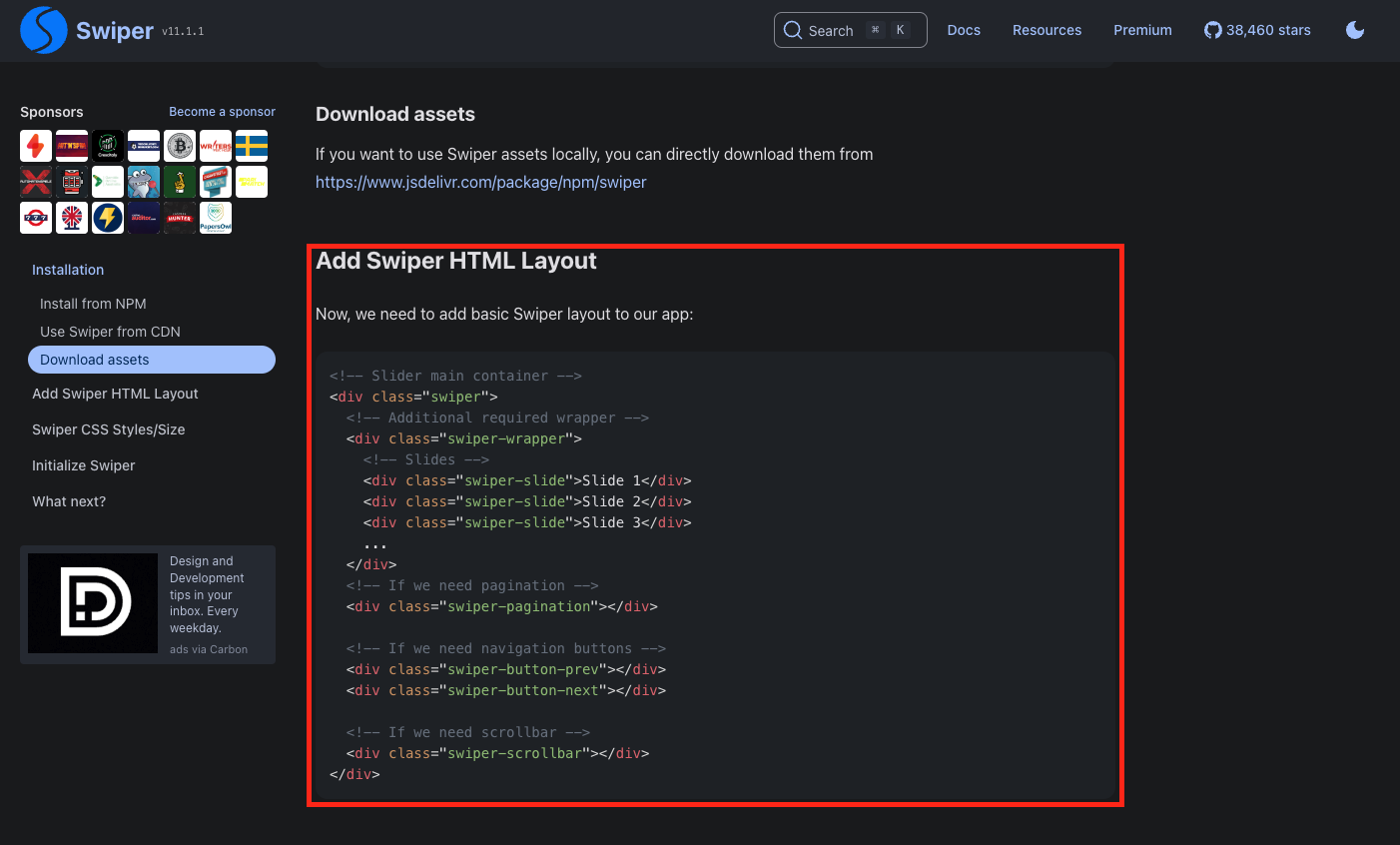This screenshot has height=845, width=1400.
Task: Toggle dark mode with the moon icon
Action: [1355, 30]
